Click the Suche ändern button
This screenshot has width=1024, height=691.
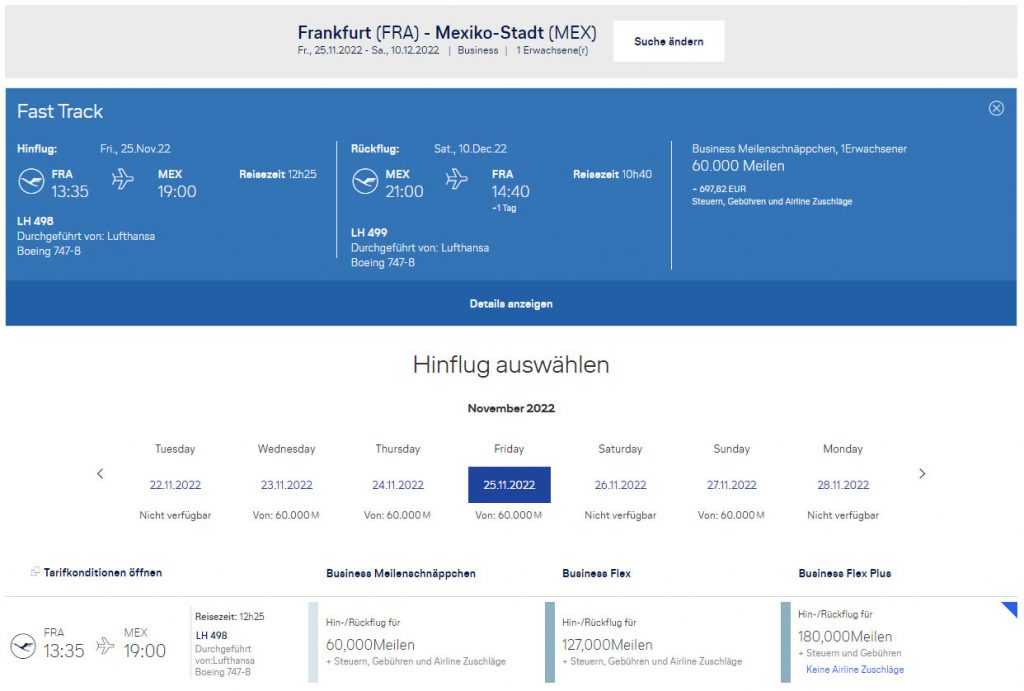669,41
